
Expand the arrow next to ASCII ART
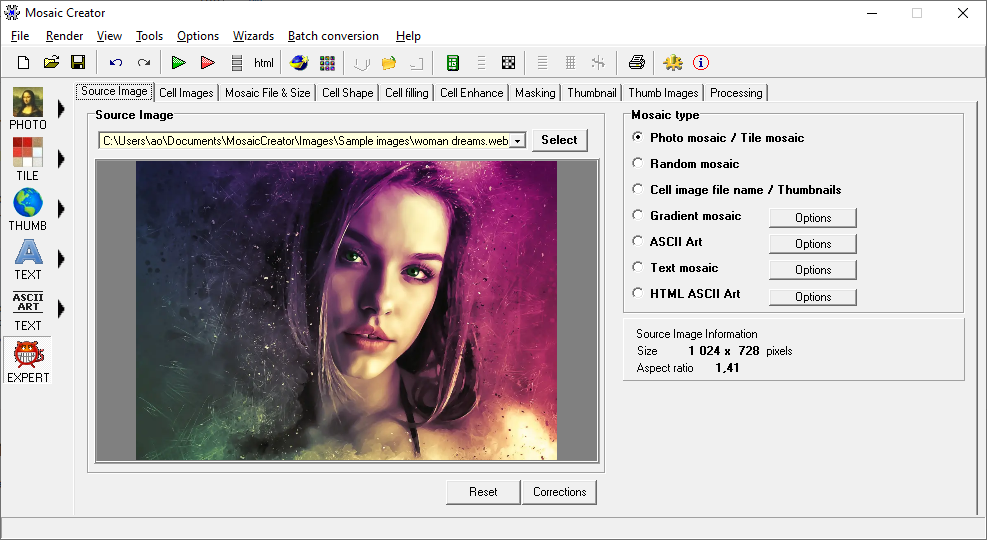tap(61, 308)
